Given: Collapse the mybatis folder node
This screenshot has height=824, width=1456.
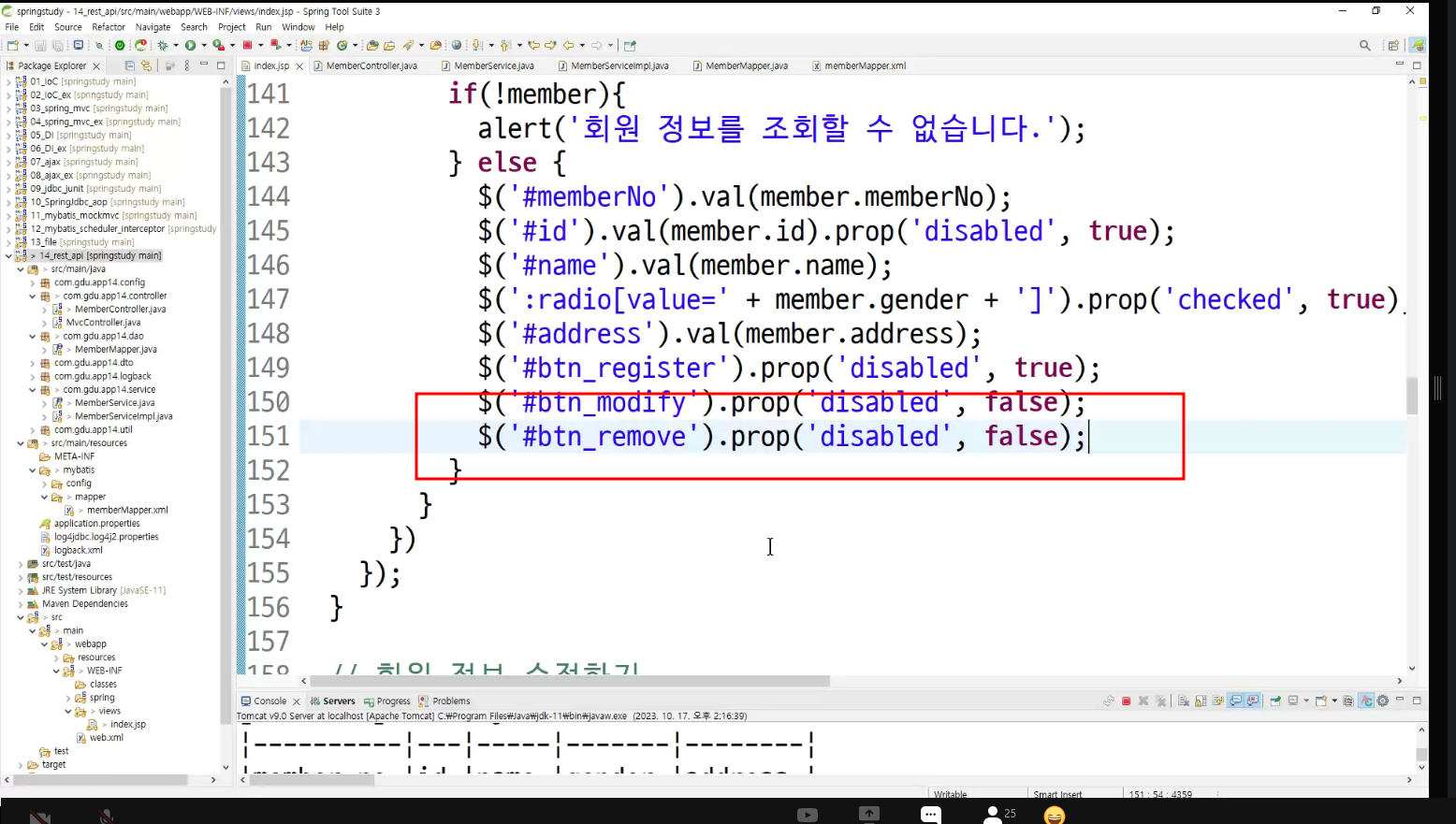Looking at the screenshot, I should [x=33, y=470].
